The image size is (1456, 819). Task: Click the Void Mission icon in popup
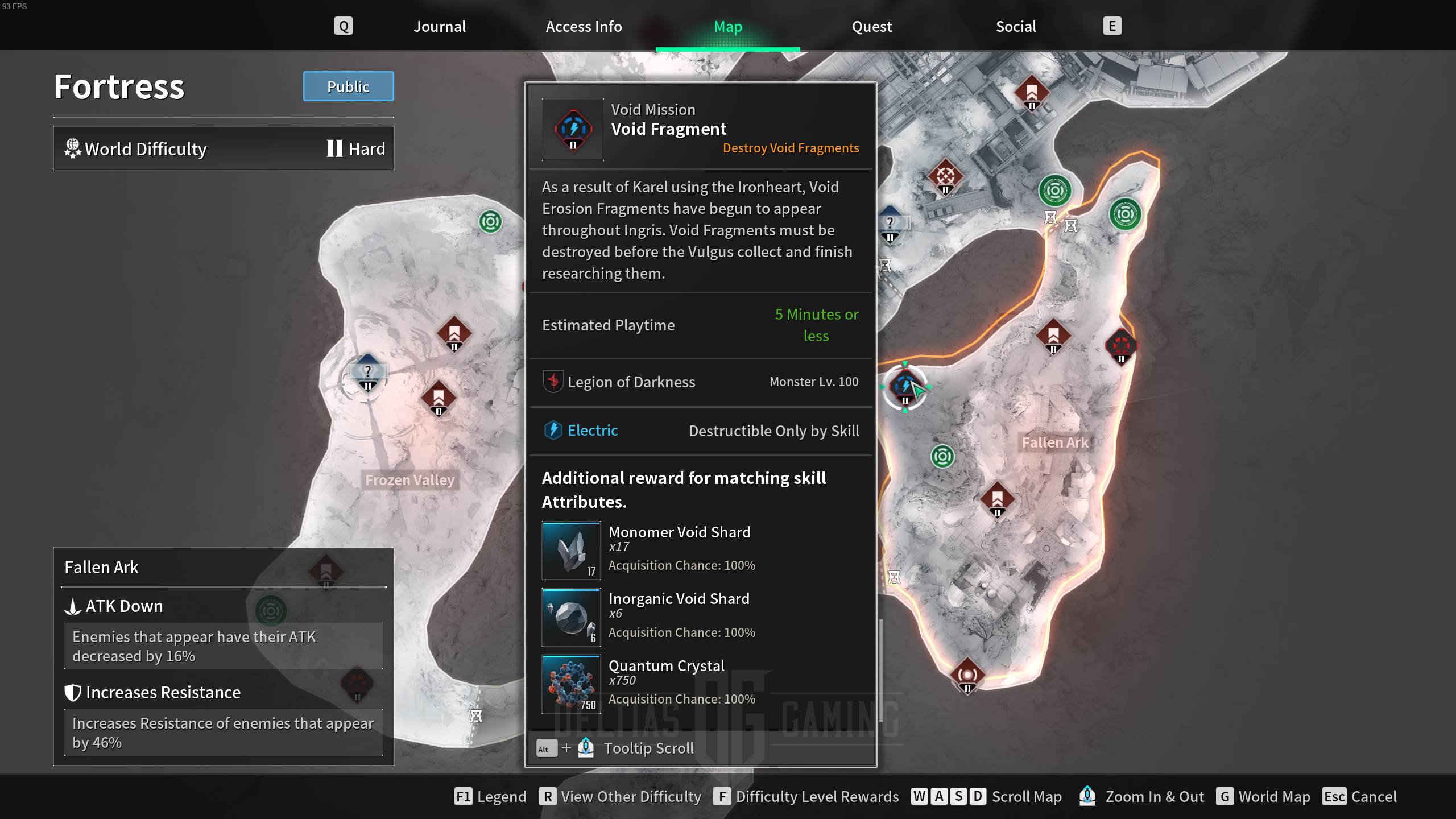tap(573, 128)
